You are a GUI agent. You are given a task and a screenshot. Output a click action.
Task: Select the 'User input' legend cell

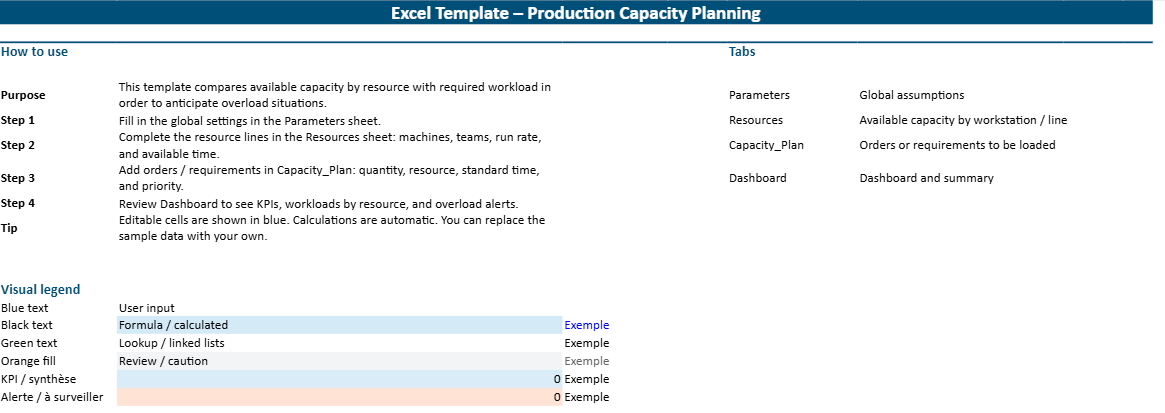click(x=146, y=308)
